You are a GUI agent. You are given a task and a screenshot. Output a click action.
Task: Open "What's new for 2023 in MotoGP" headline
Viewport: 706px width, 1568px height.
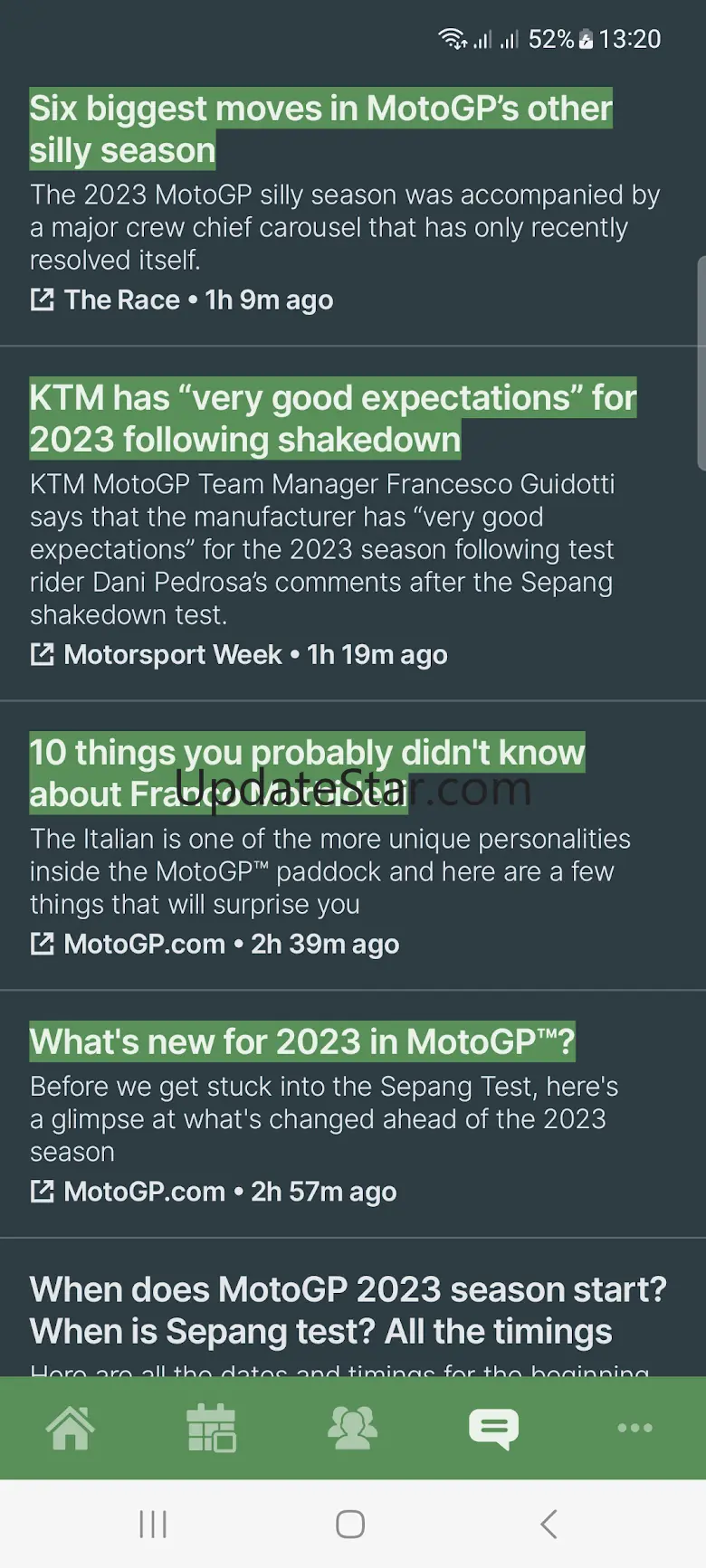click(302, 1041)
